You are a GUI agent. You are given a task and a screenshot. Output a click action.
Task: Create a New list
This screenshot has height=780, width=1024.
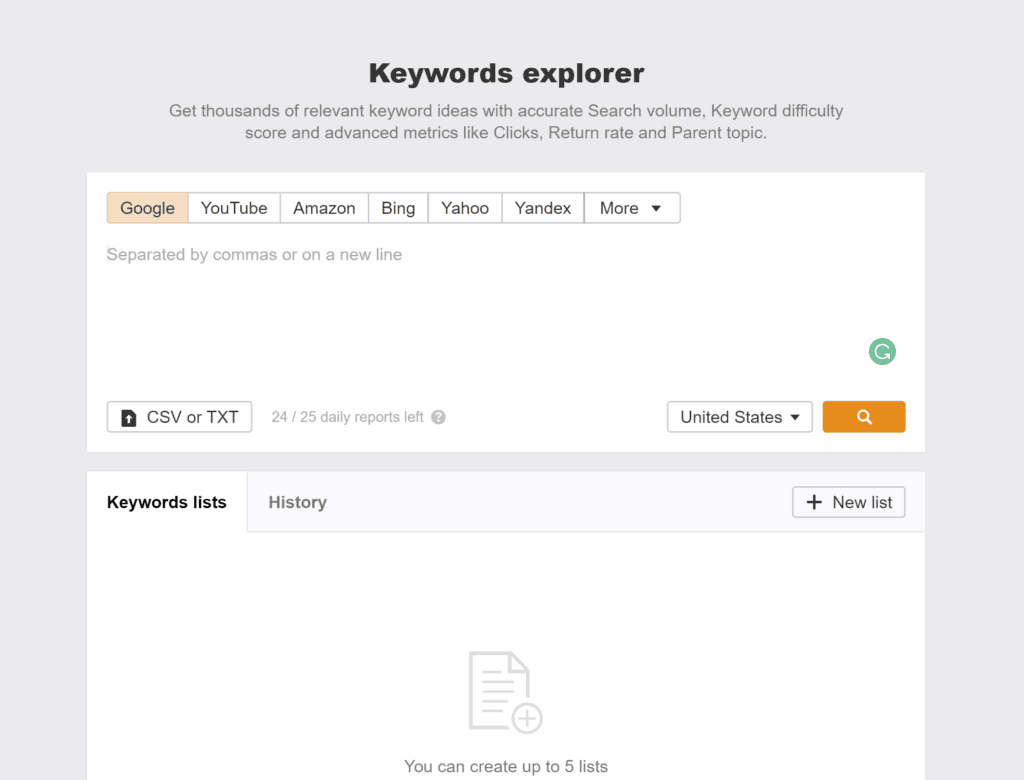848,502
